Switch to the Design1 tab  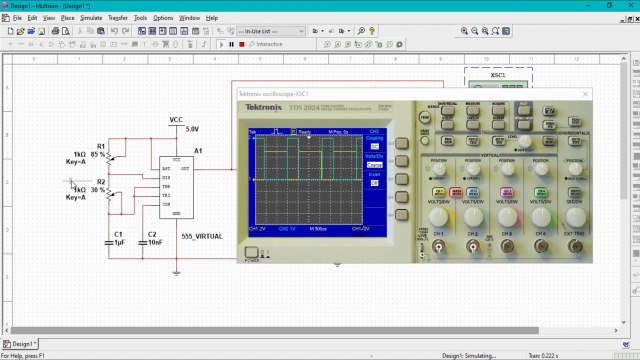tap(20, 344)
